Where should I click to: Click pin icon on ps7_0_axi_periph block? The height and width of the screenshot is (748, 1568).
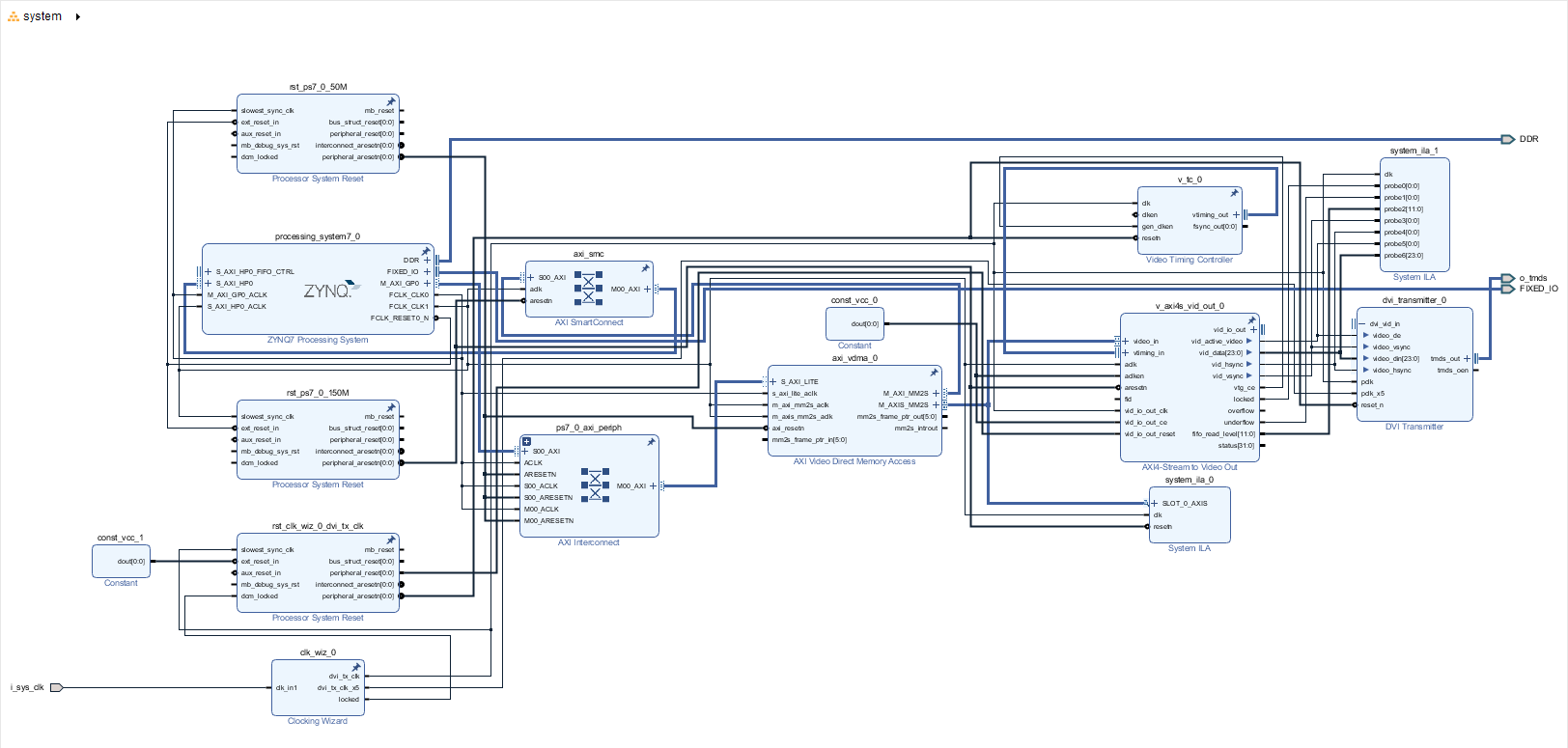[x=651, y=442]
